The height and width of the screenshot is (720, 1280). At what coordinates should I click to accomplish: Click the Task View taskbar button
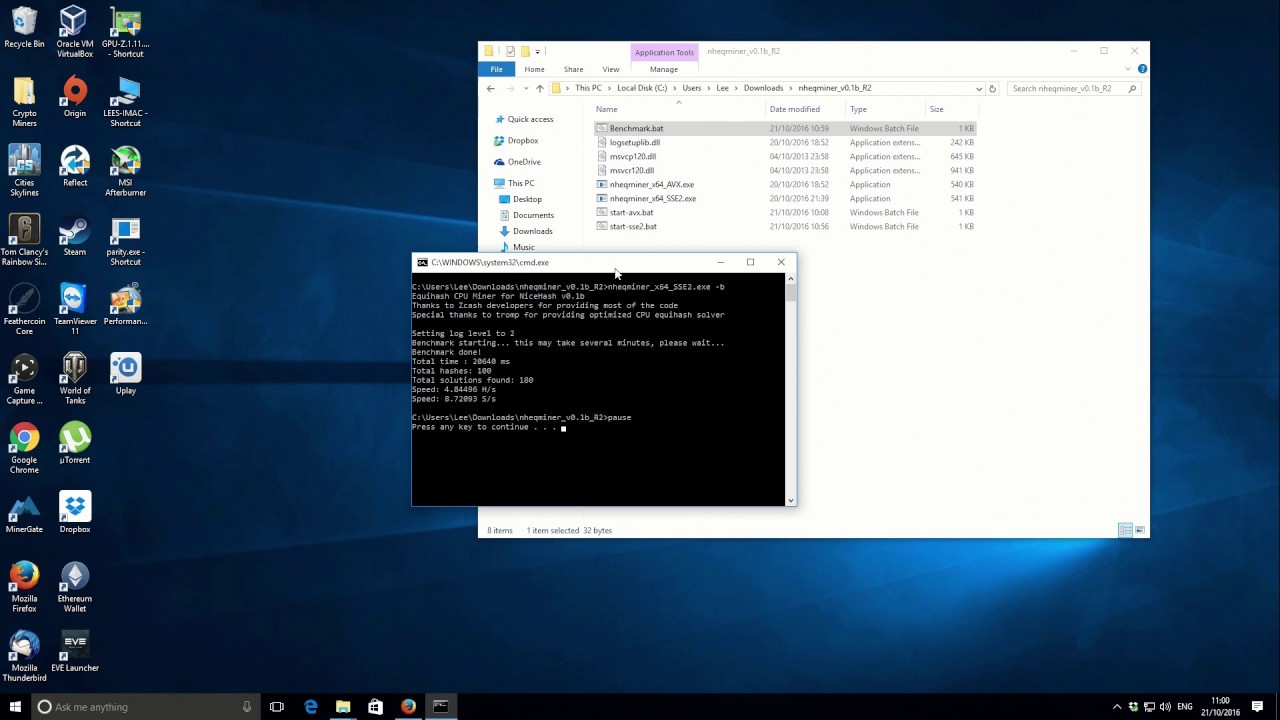tap(277, 707)
